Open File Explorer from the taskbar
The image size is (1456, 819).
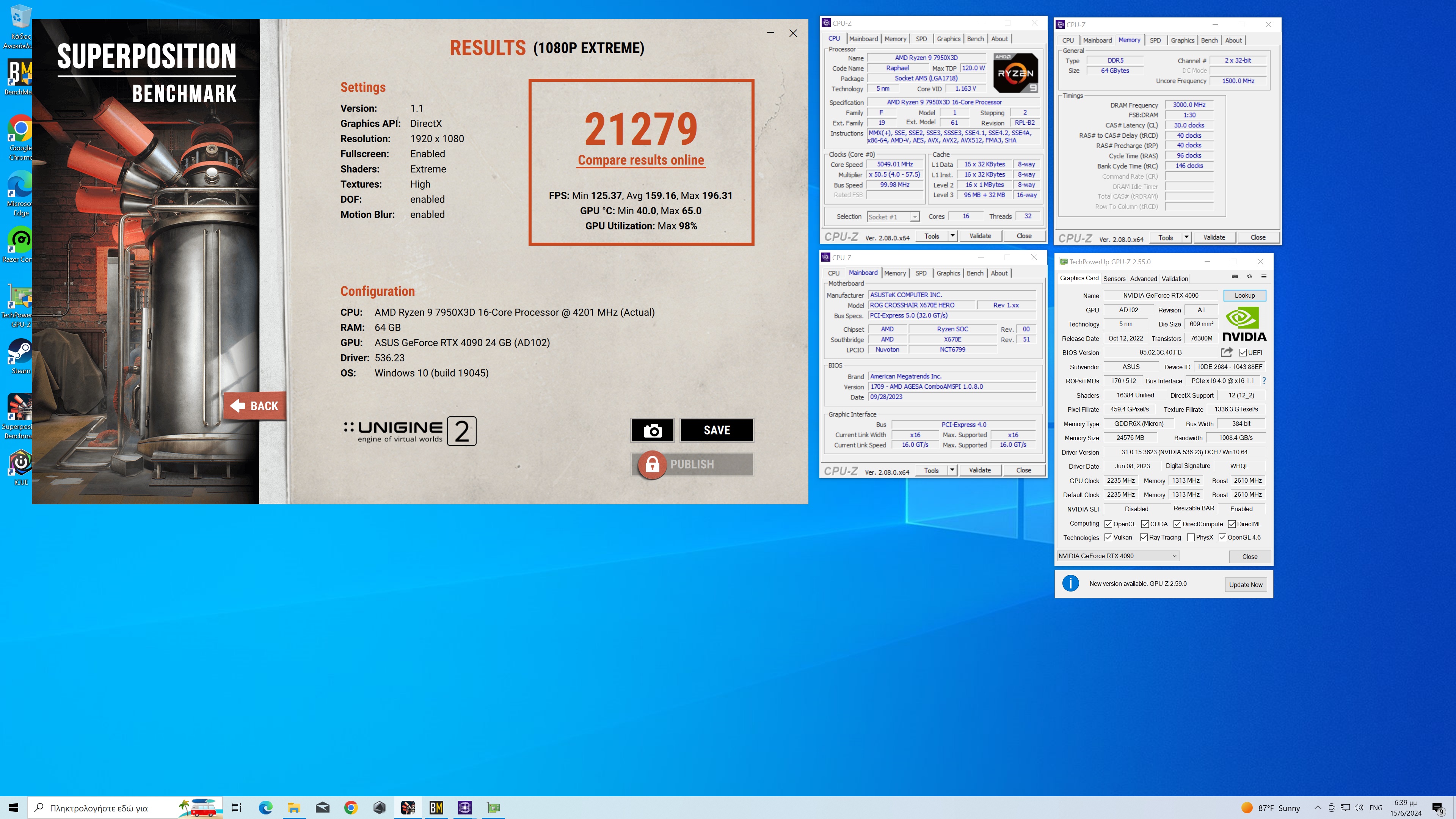tap(294, 808)
